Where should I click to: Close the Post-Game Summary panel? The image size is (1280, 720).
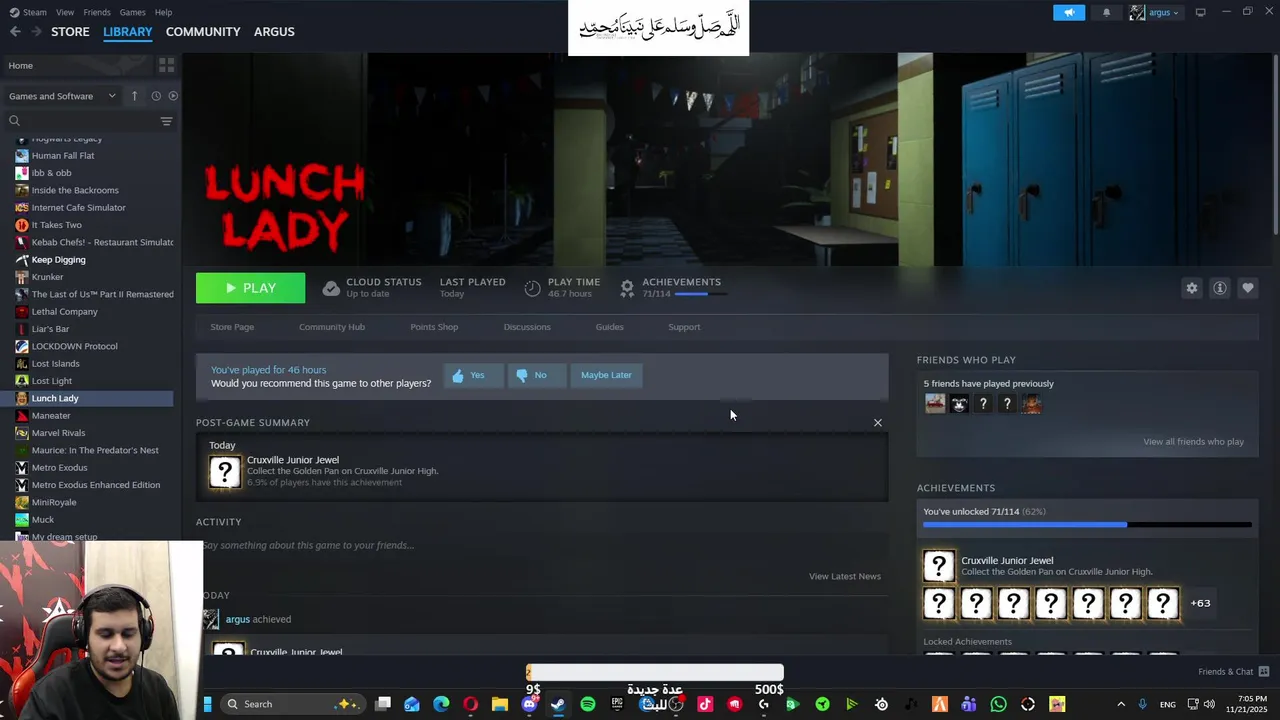(878, 422)
